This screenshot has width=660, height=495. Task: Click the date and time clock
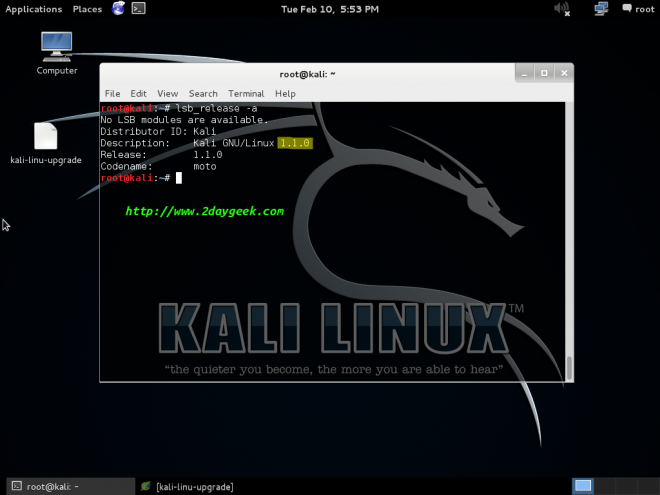[330, 9]
